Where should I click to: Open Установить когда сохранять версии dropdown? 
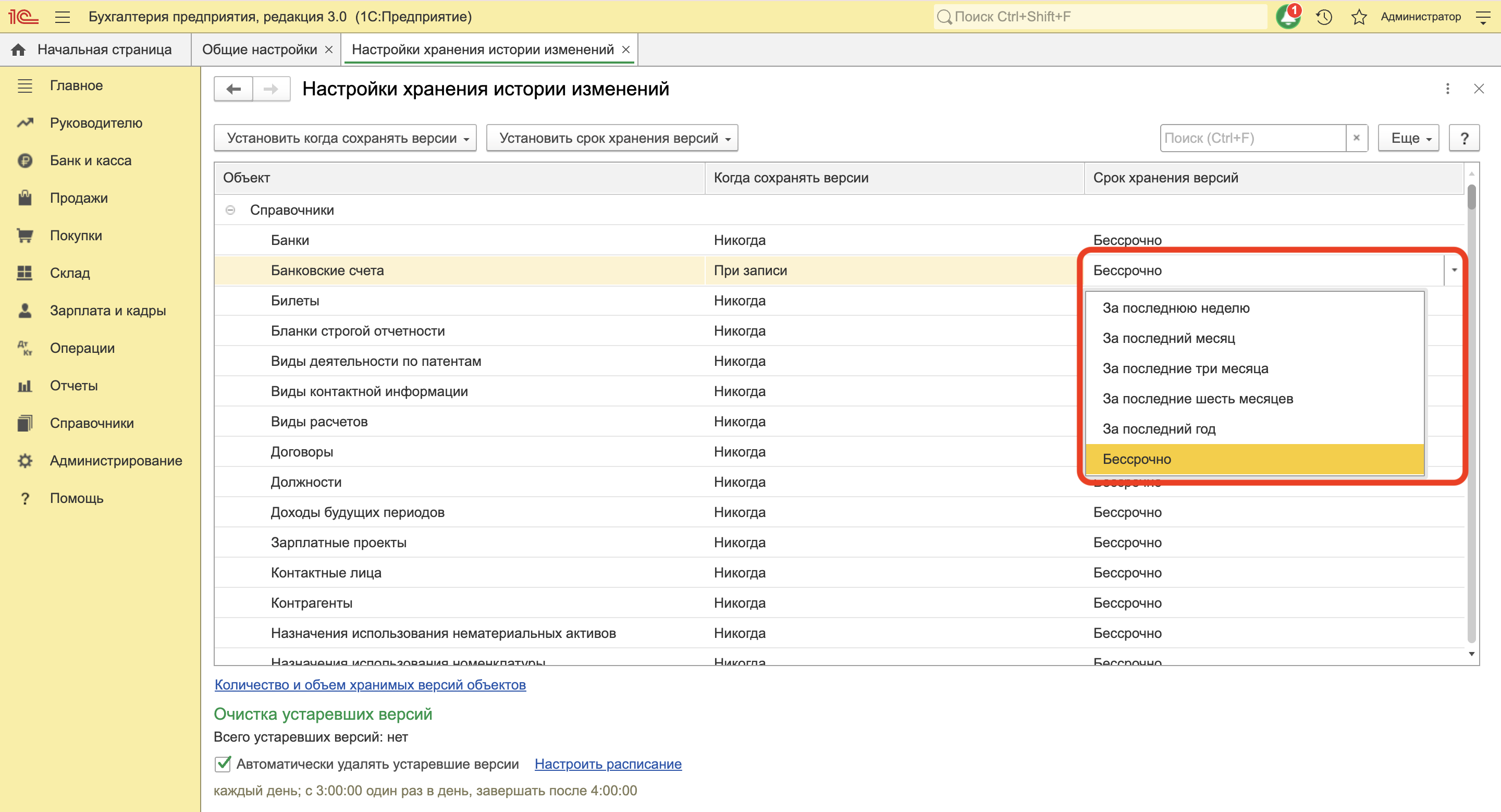click(345, 138)
